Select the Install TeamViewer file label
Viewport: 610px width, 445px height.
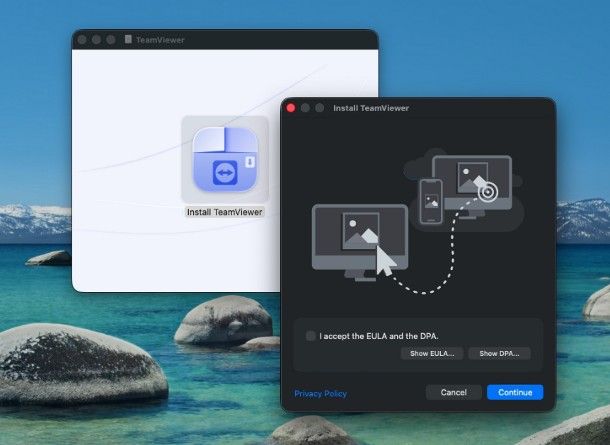click(224, 212)
